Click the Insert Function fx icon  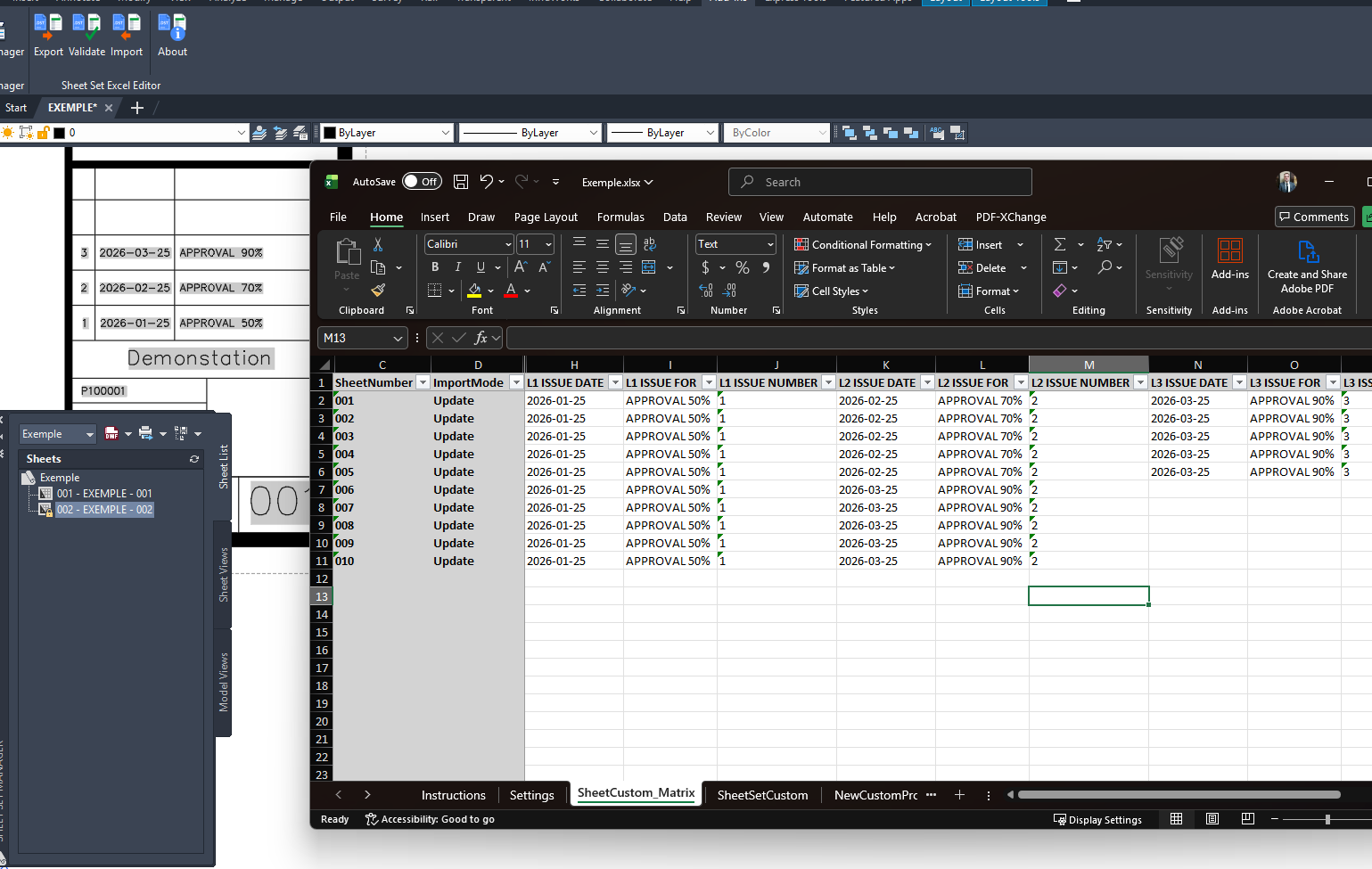pyautogui.click(x=481, y=338)
